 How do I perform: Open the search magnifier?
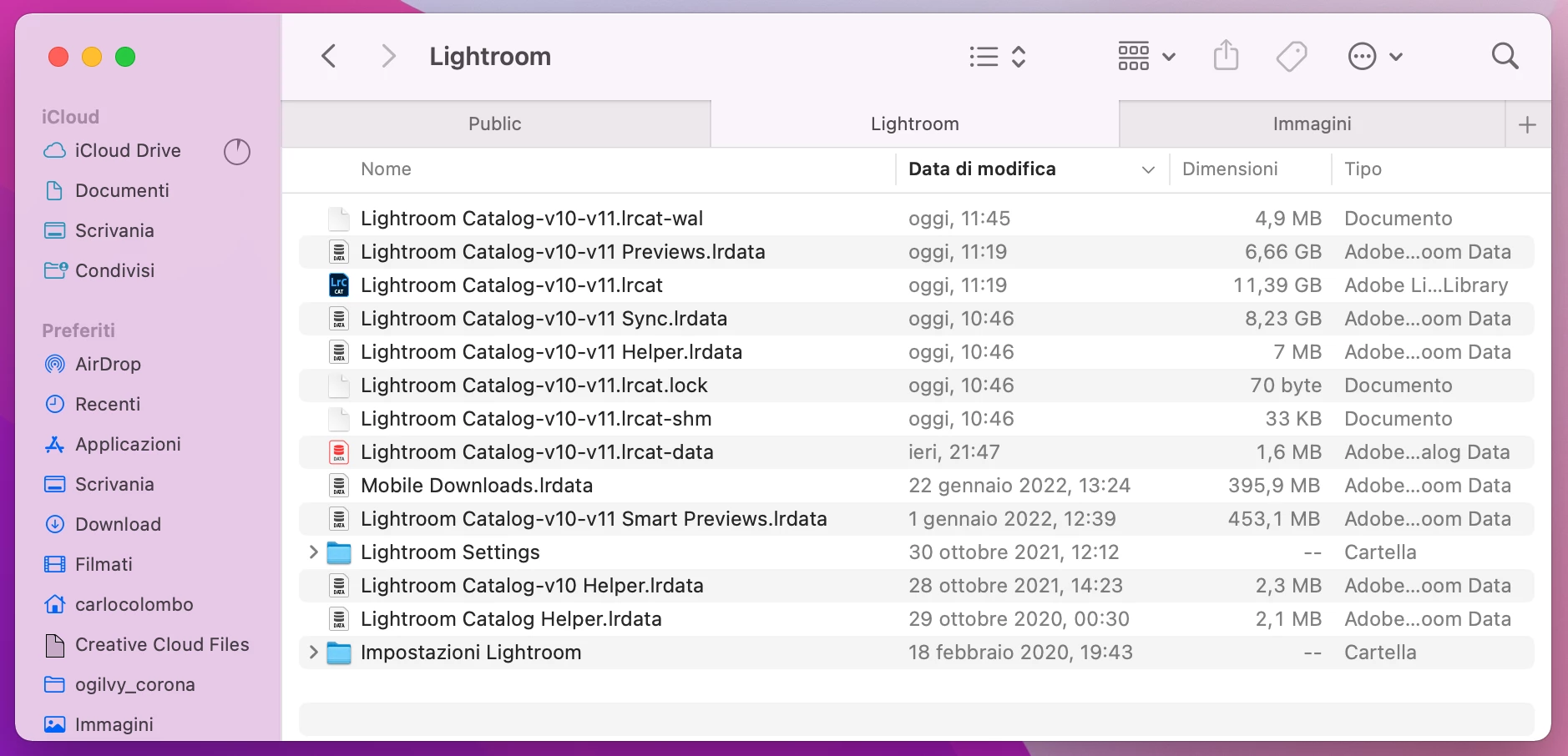1505,56
